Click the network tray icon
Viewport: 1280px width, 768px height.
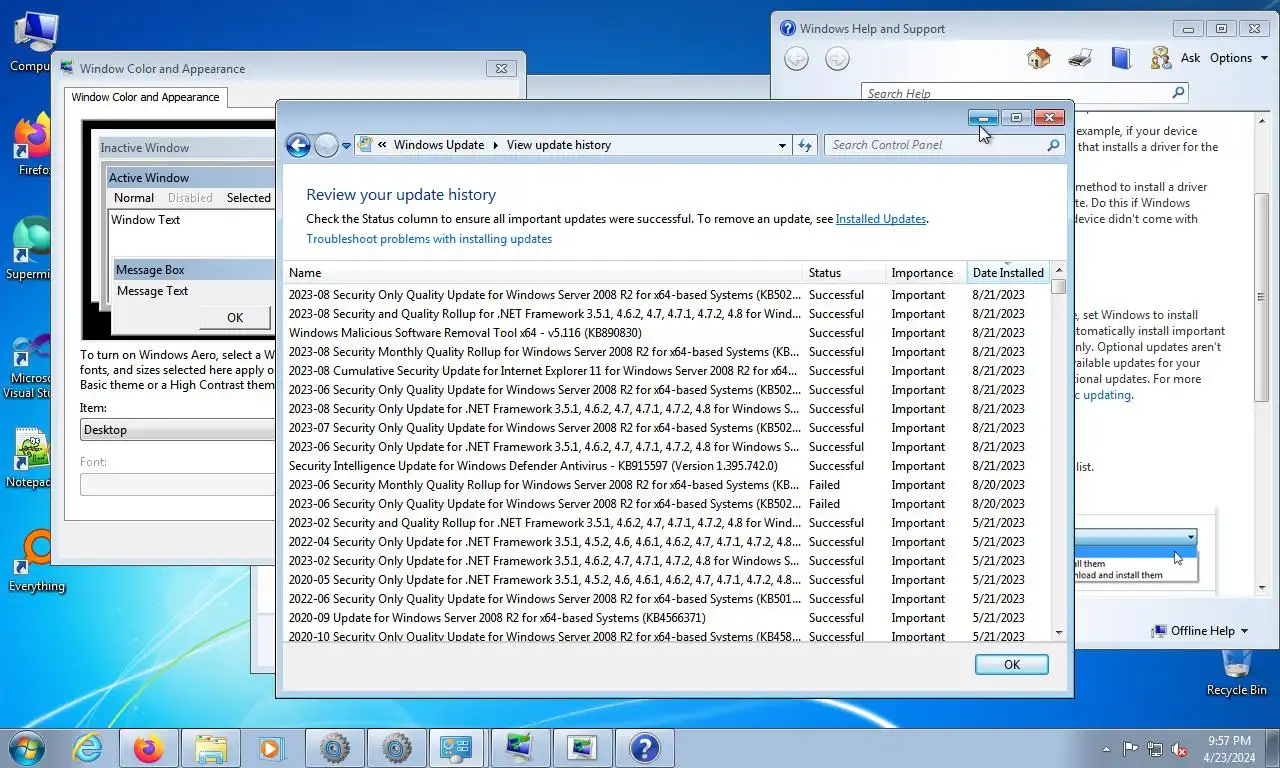click(1155, 749)
